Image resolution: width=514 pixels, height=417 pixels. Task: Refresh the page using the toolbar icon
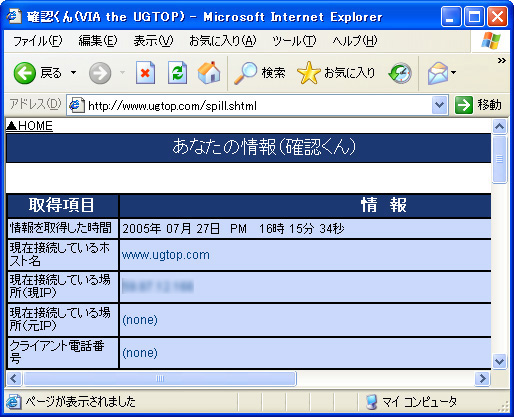click(177, 73)
